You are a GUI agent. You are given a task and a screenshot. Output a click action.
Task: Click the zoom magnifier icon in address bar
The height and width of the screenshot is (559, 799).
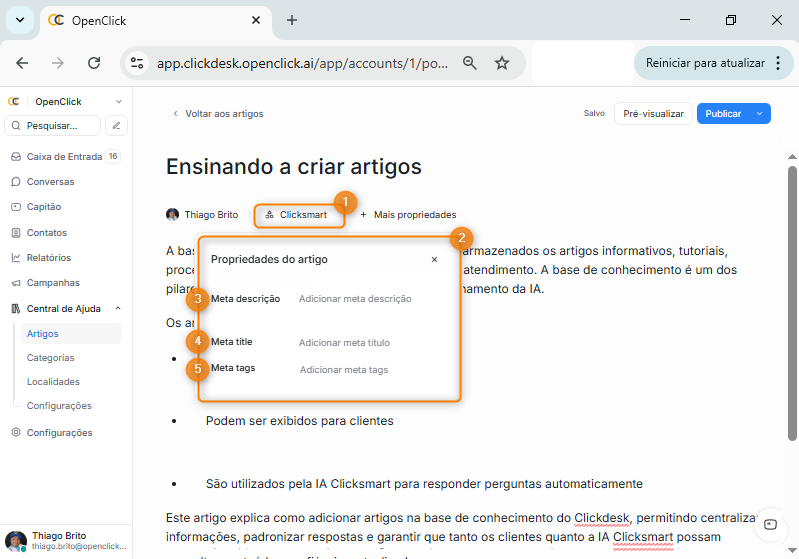click(x=469, y=63)
